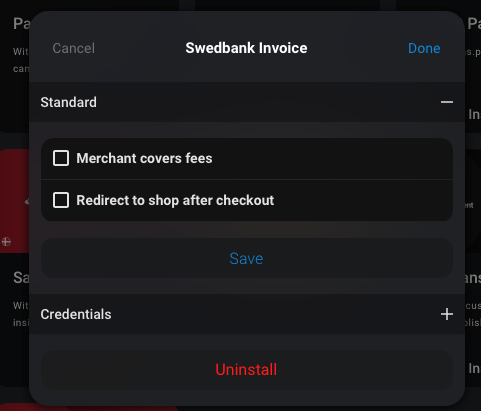Open the Credentials section header
This screenshot has width=481, height=411.
point(247,314)
